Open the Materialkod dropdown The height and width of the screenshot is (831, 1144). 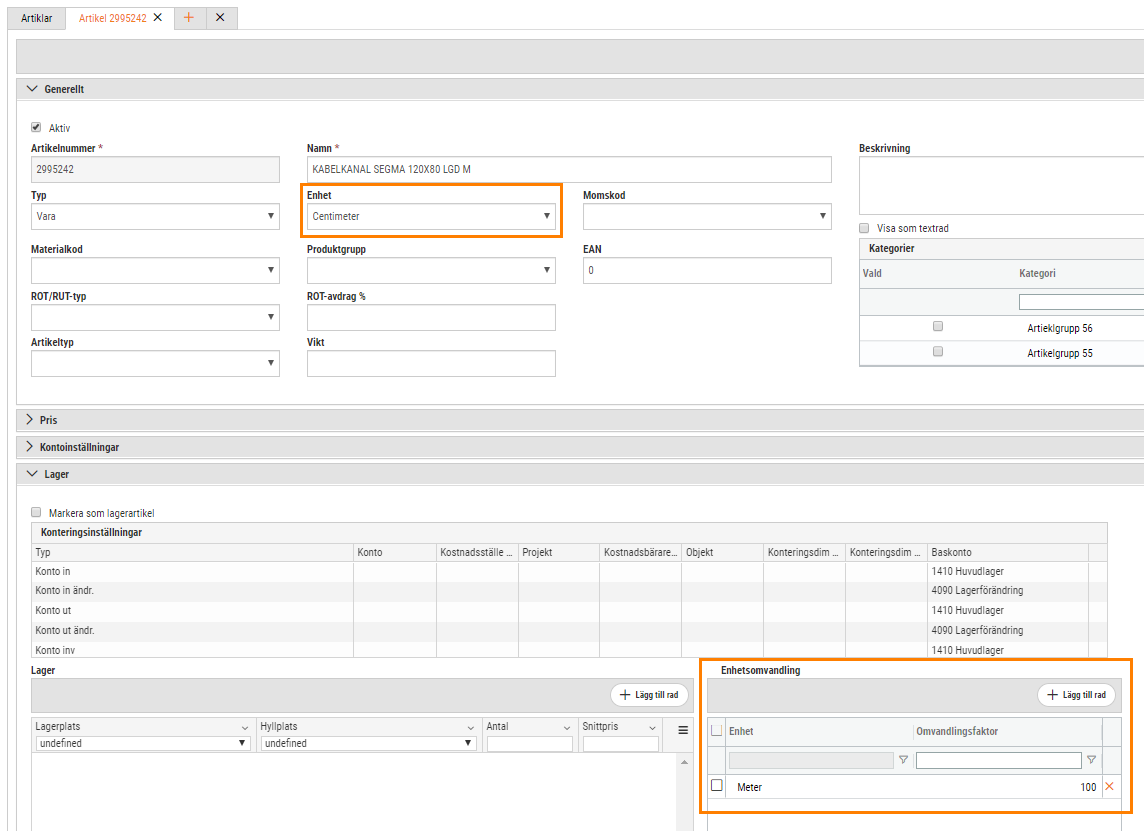[x=155, y=271]
